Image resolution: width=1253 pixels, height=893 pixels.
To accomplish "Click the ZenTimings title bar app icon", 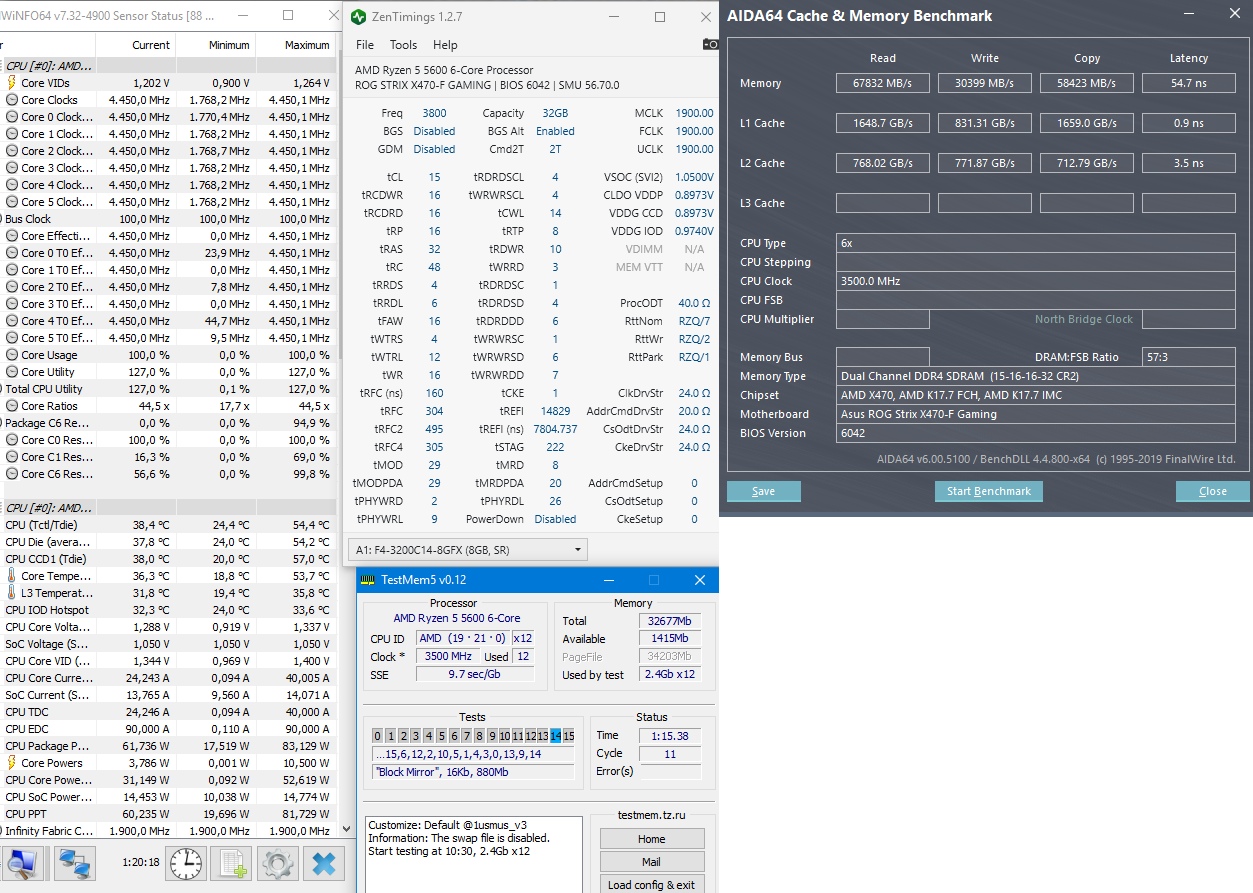I will coord(360,17).
